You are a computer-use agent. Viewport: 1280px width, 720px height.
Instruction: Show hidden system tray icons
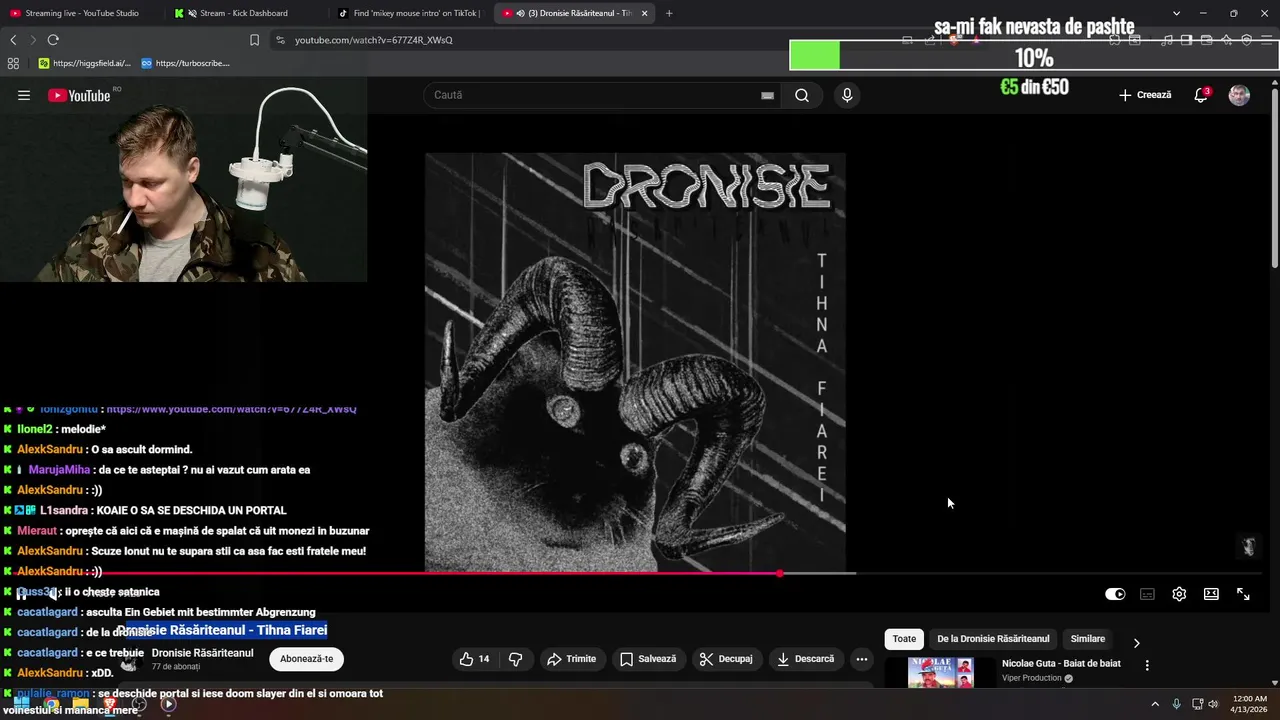[1155, 704]
